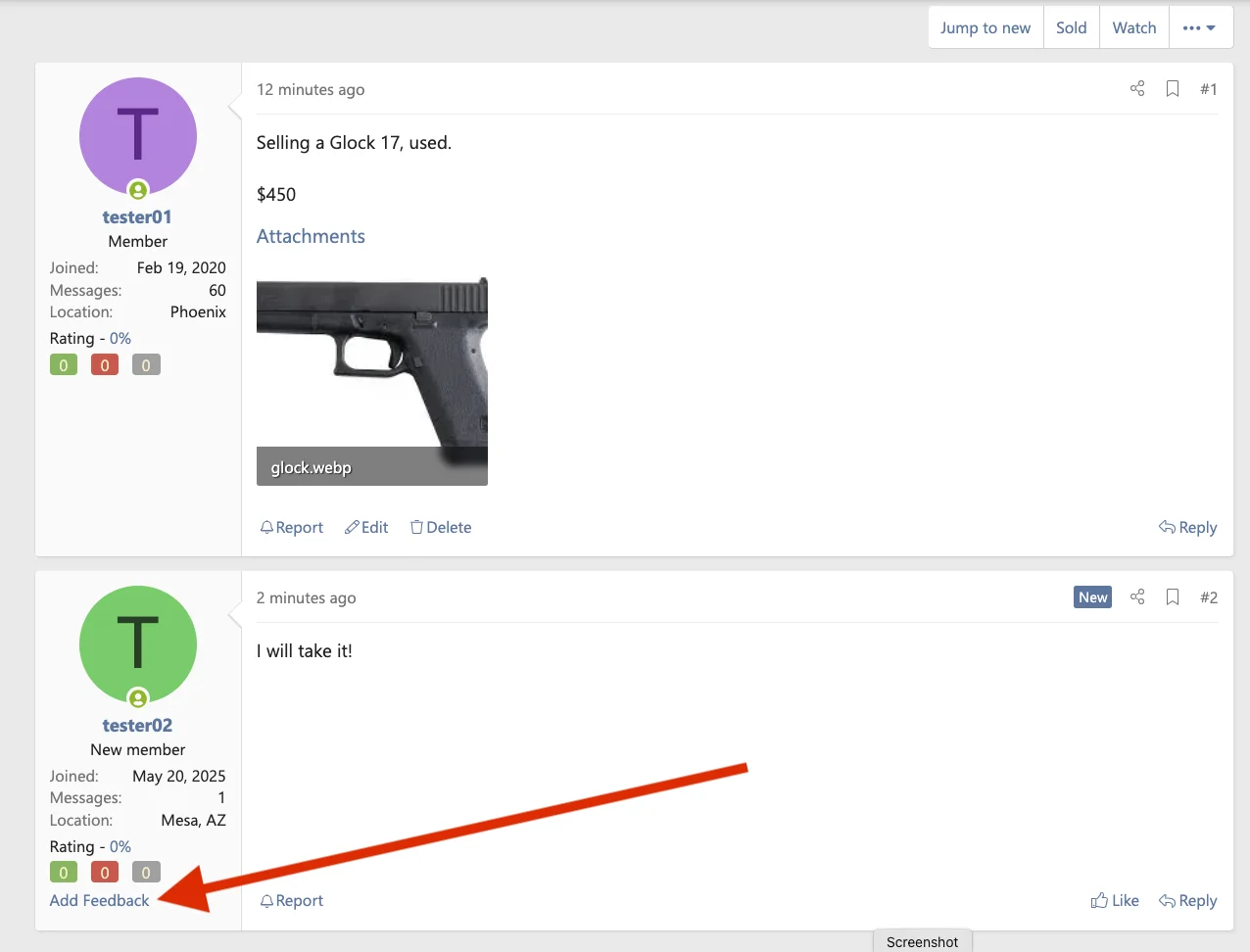1250x952 pixels.
Task: Click the Watch button
Action: pos(1134,28)
